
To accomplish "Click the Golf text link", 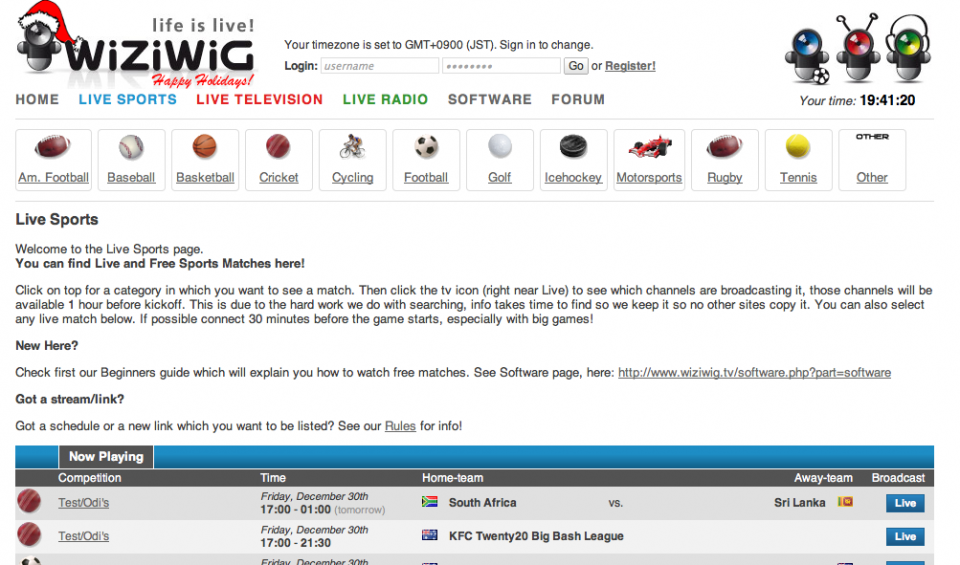I will [x=500, y=178].
